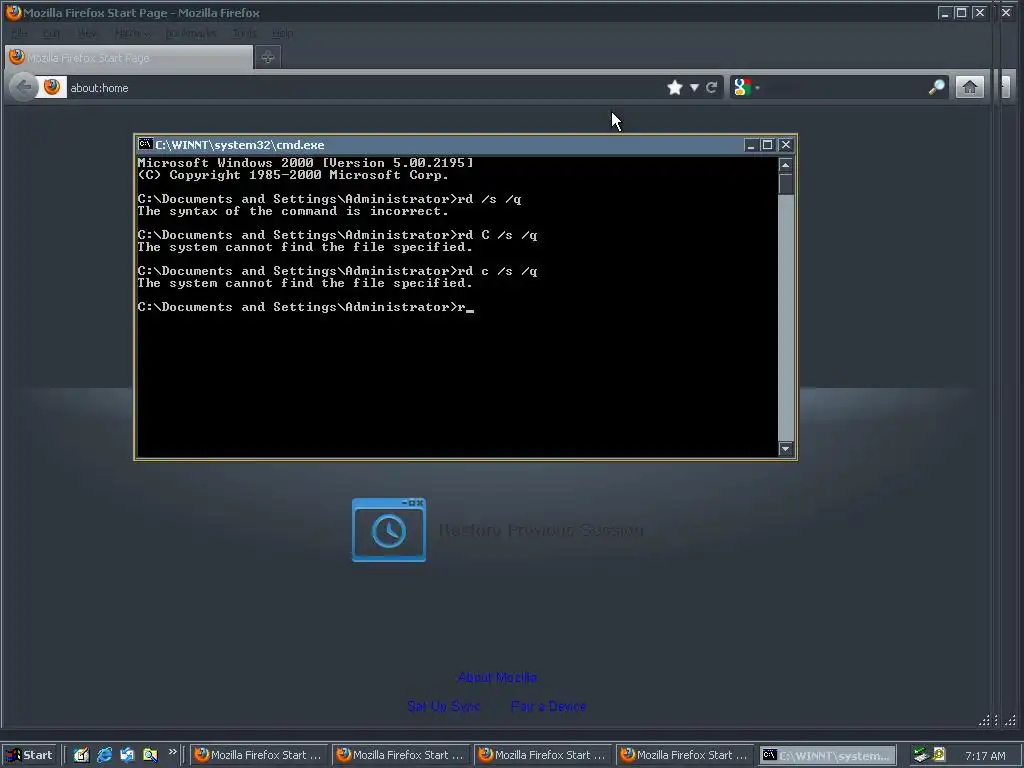The image size is (1024, 768).
Task: Click the Set Up Sync link
Action: click(443, 706)
